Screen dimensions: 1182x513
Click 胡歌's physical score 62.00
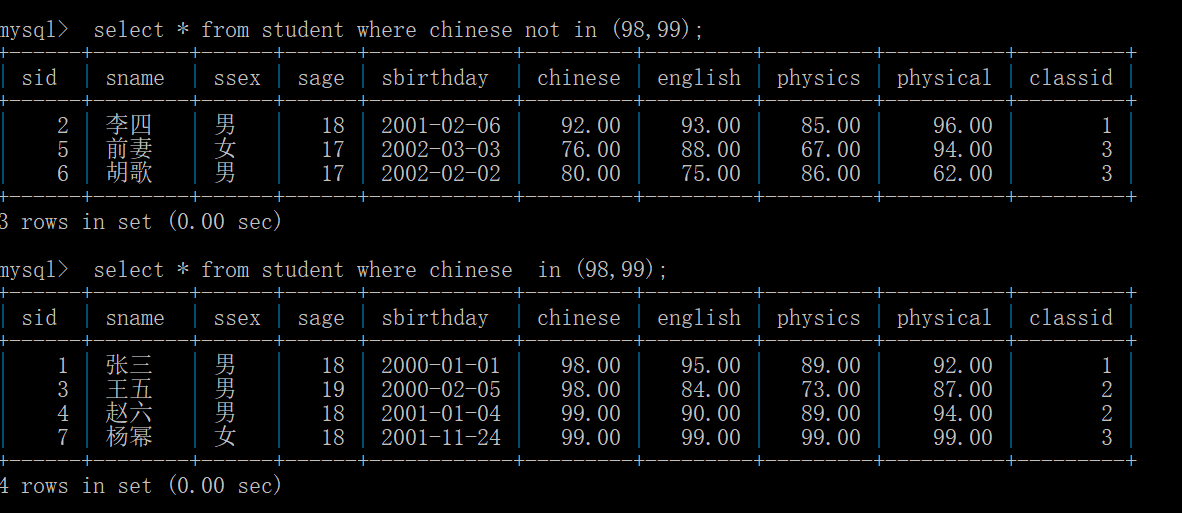tap(962, 173)
